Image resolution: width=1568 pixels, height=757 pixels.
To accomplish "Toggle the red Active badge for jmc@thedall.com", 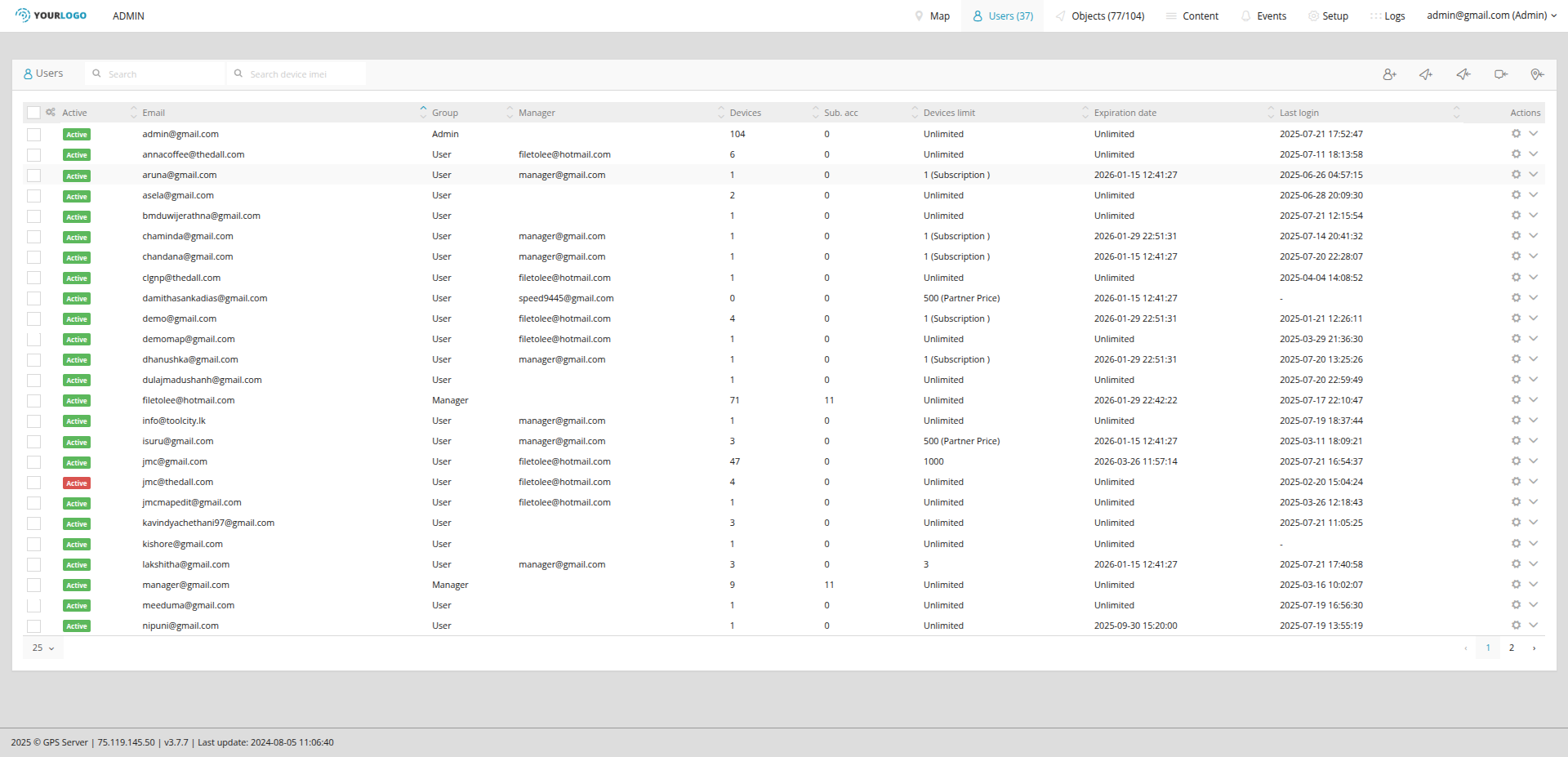I will click(x=77, y=483).
